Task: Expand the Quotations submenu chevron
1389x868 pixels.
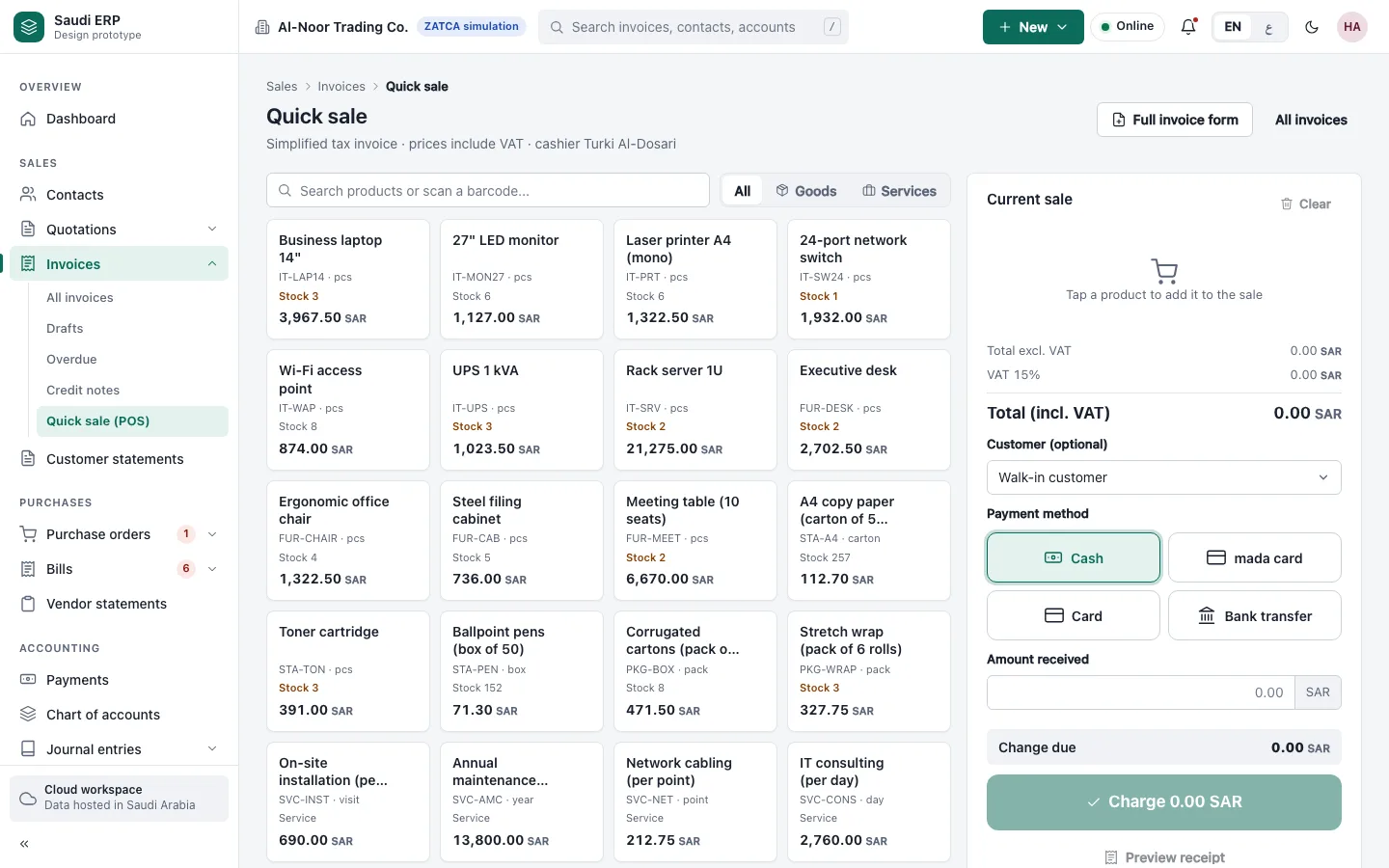Action: click(212, 230)
